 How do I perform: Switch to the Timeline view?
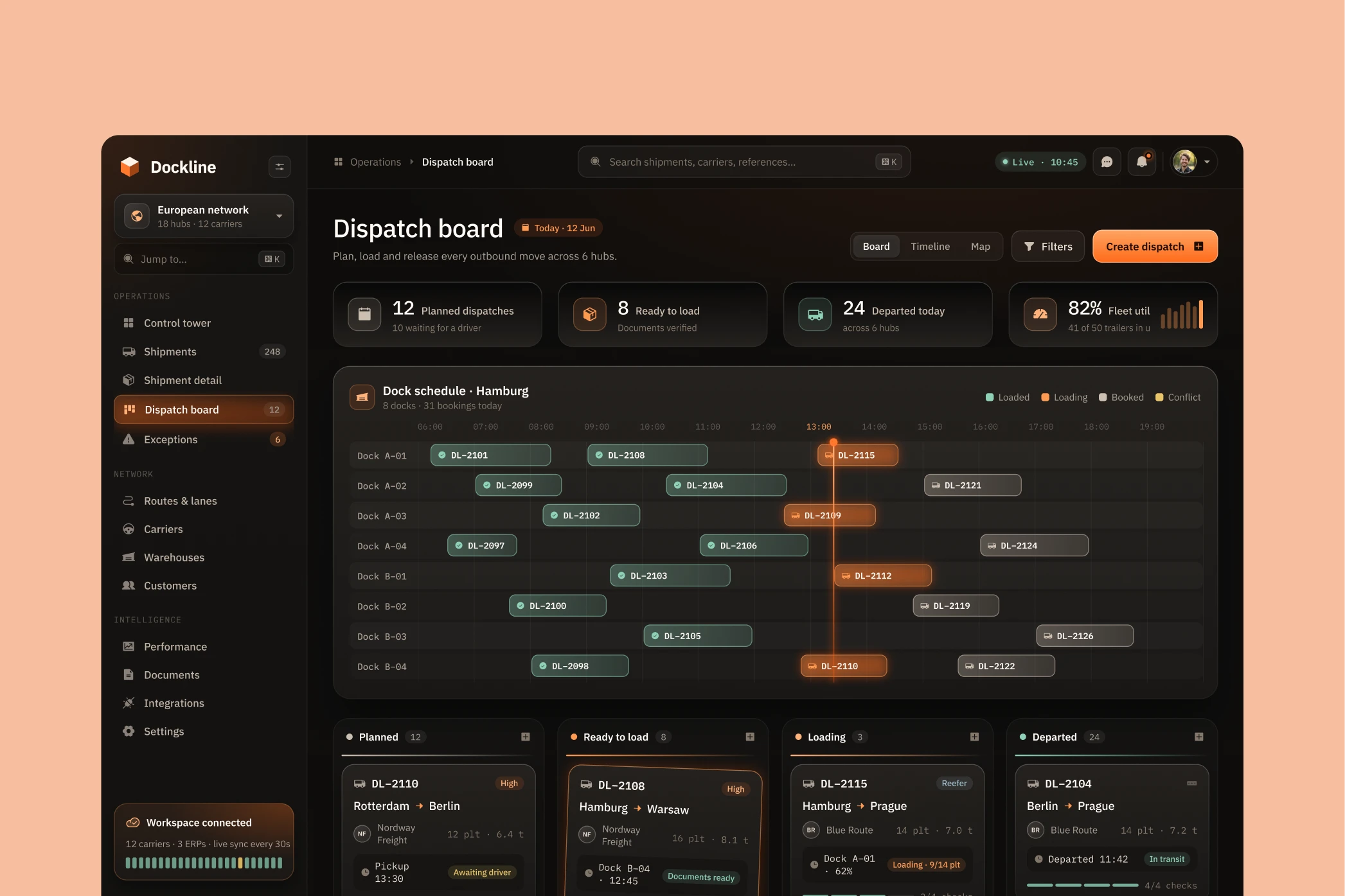[930, 247]
